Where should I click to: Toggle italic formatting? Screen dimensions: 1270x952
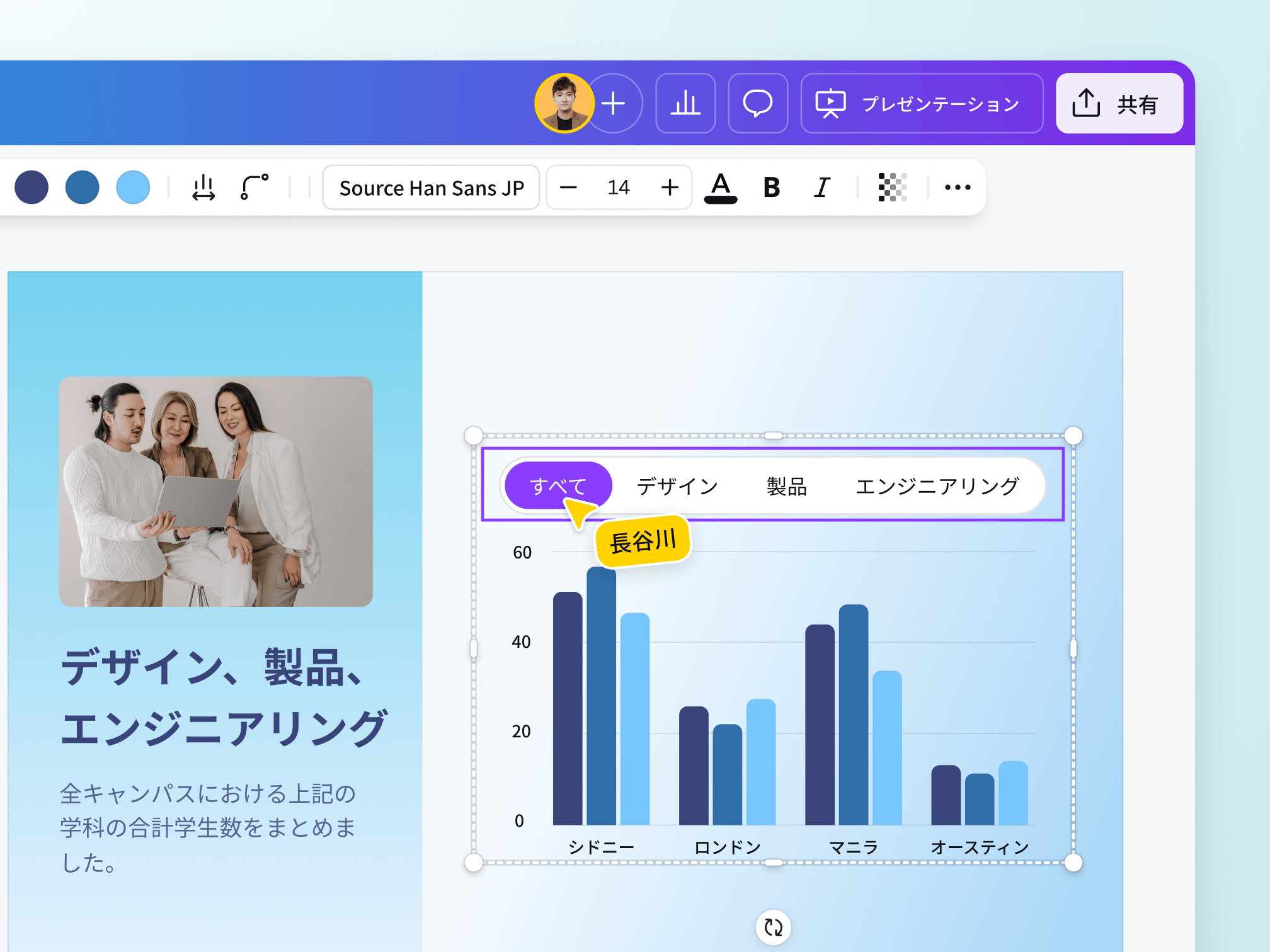822,188
